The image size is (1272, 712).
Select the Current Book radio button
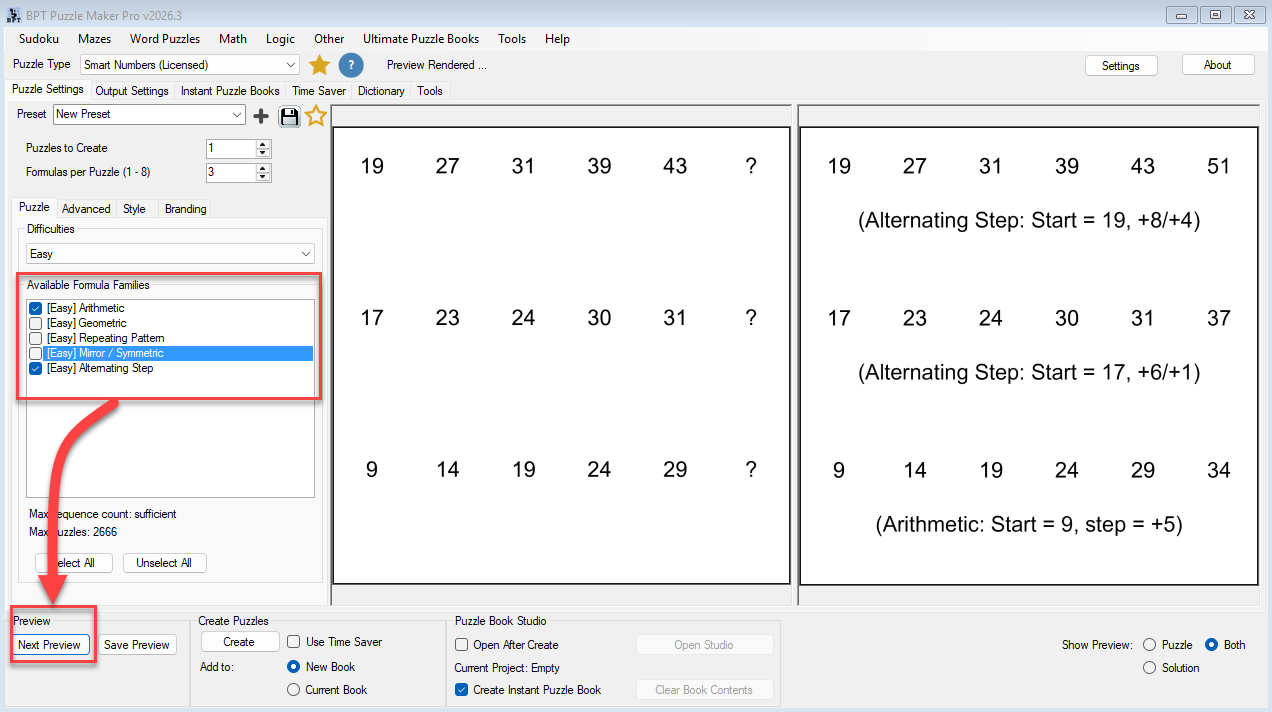(294, 690)
